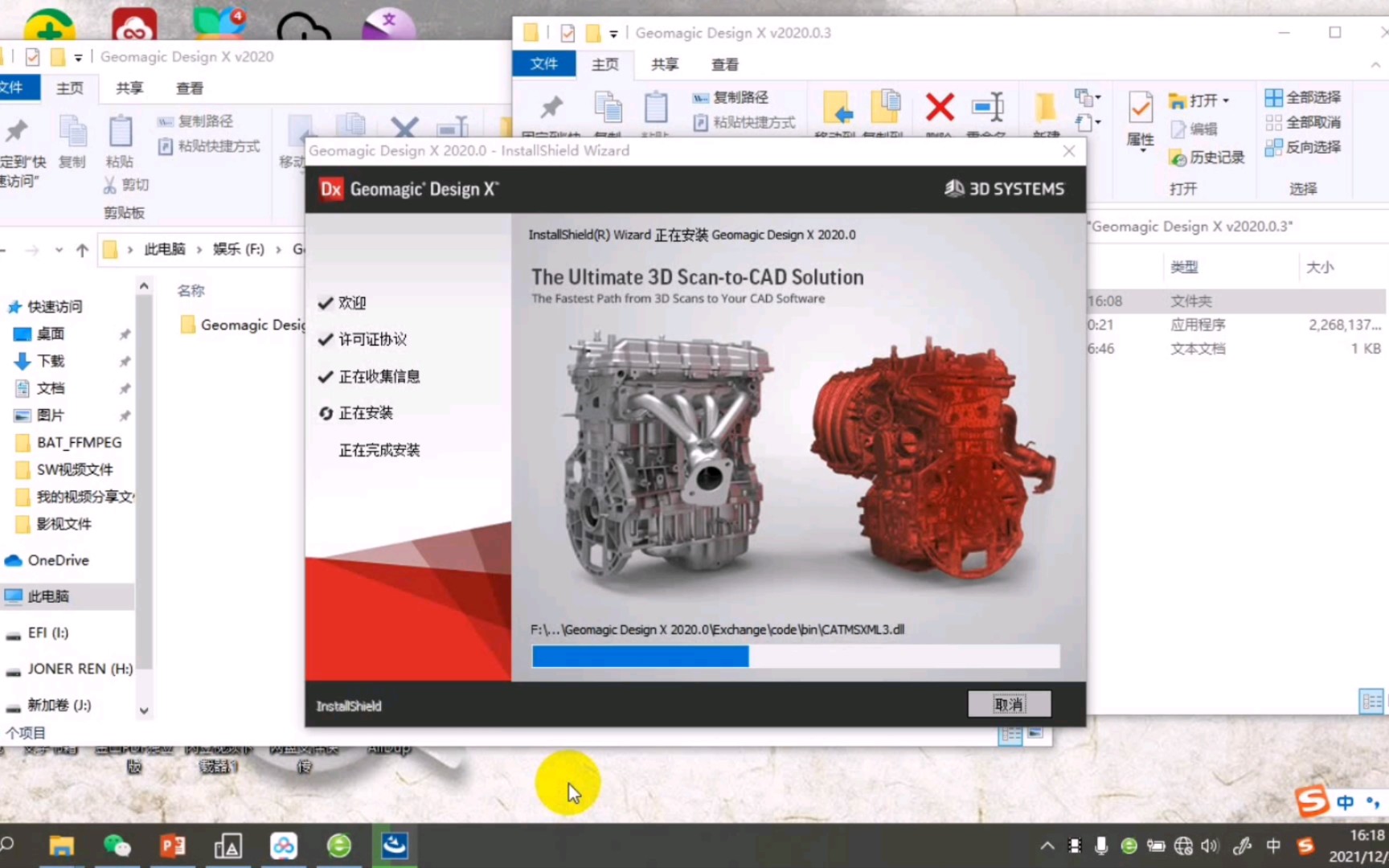Viewport: 1389px width, 868px height.
Task: Click 属性 Properties icon in right window
Action: pyautogui.click(x=1141, y=121)
